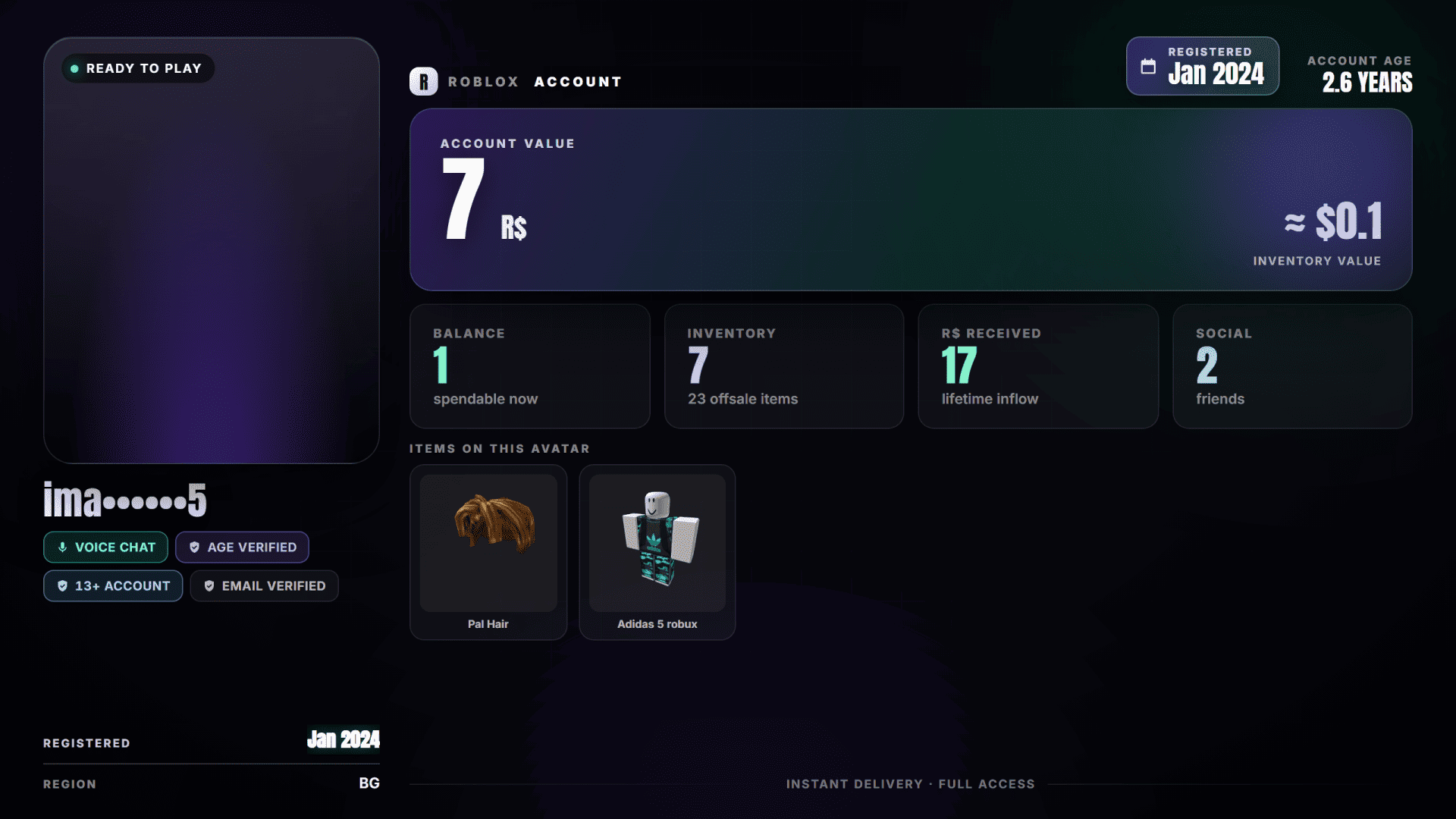The width and height of the screenshot is (1456, 819).
Task: Click the Account Value banner
Action: [911, 199]
